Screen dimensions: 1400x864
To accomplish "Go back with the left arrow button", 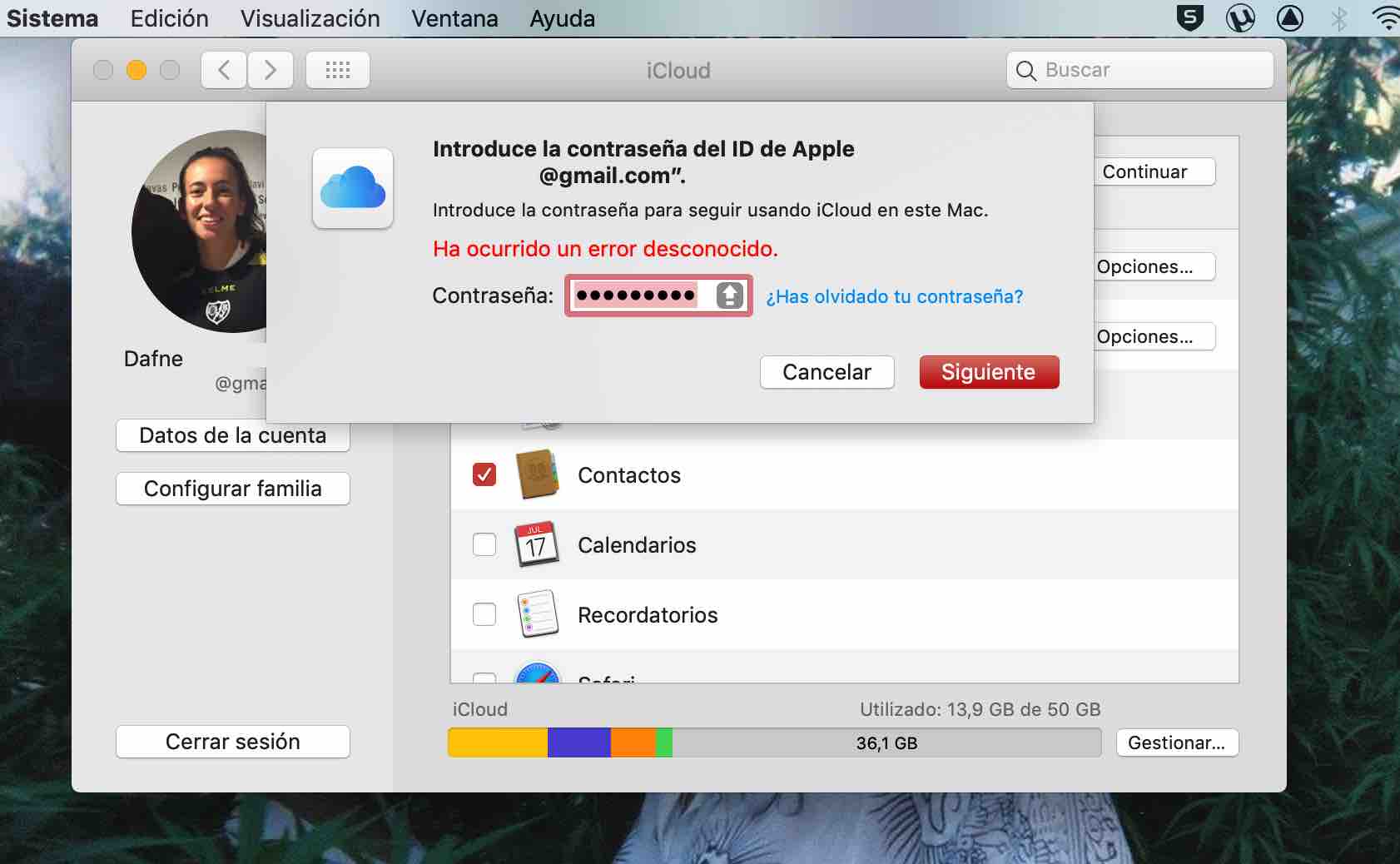I will pyautogui.click(x=224, y=70).
